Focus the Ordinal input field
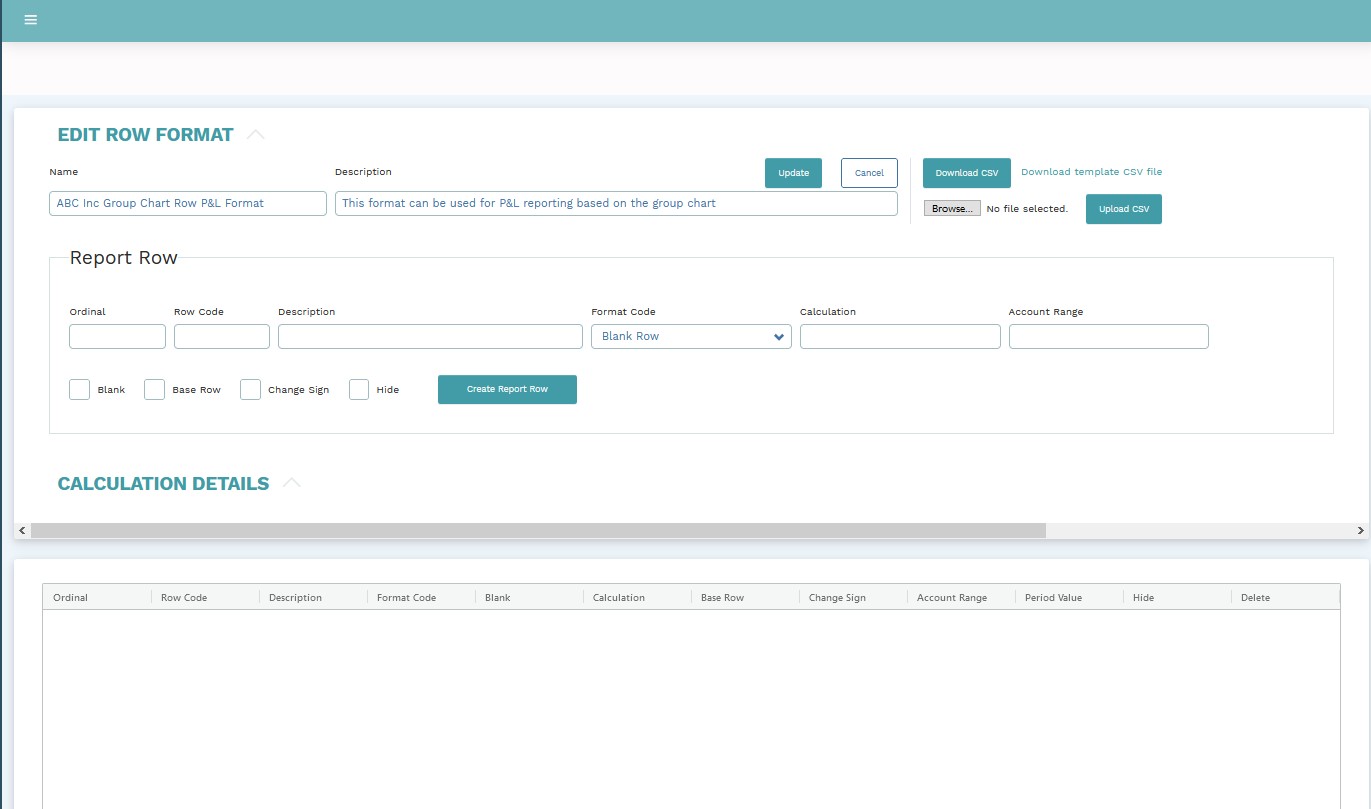Screen dimensions: 1371x809 click(x=117, y=337)
